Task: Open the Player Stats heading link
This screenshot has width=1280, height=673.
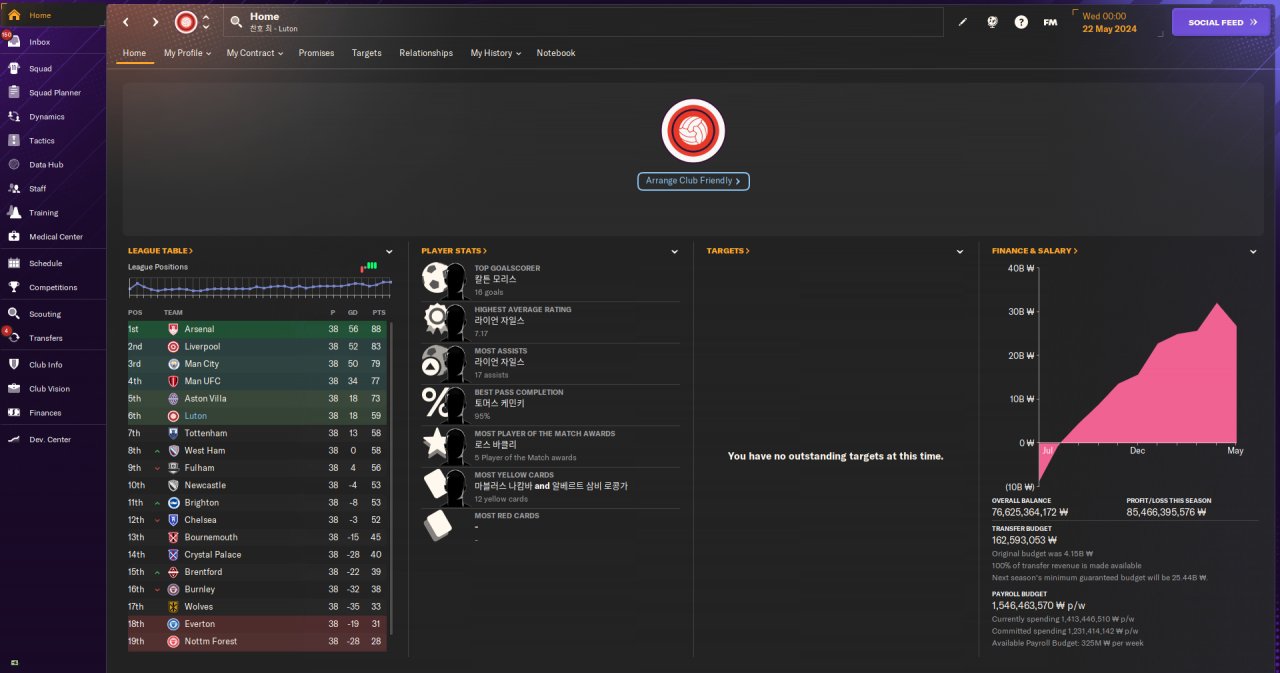Action: (454, 251)
